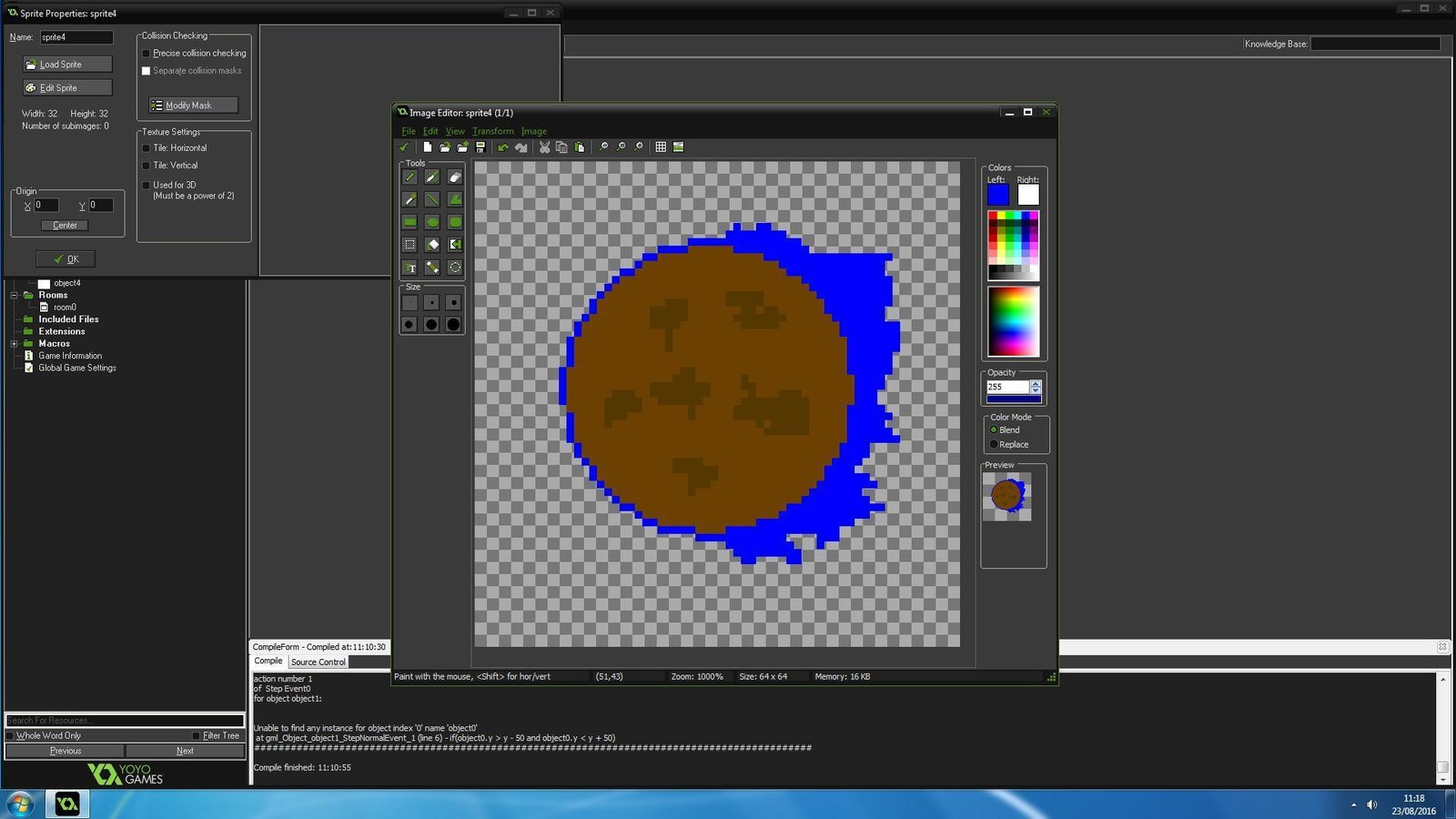Increase opacity with the up spinner arrow
This screenshot has width=1456, height=819.
click(x=1036, y=384)
